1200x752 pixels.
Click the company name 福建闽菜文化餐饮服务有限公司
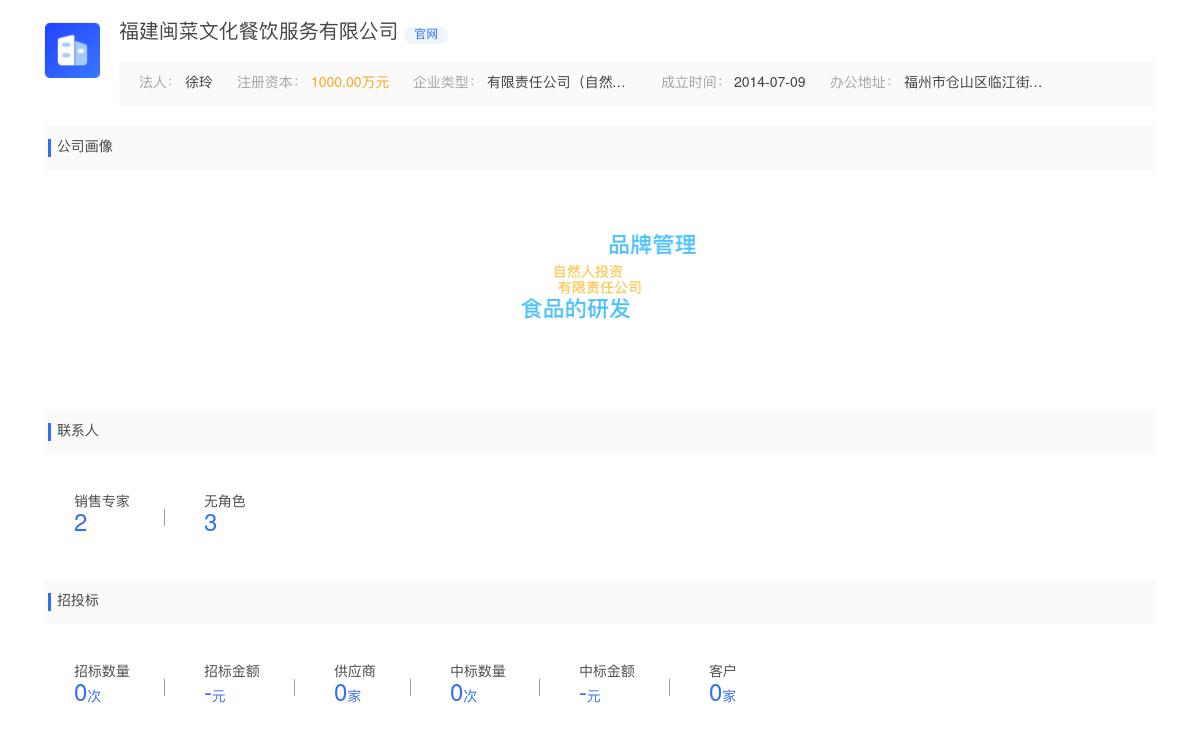tap(259, 32)
